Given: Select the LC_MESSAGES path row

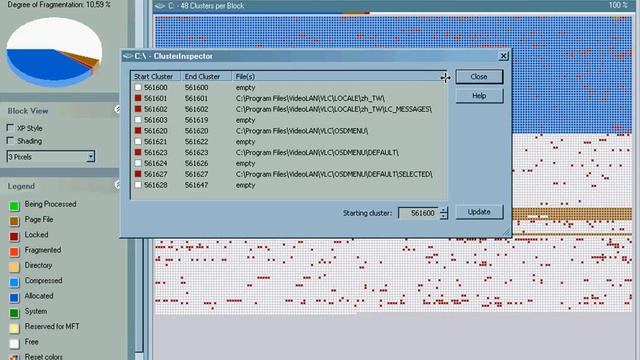Looking at the screenshot, I should [289, 109].
